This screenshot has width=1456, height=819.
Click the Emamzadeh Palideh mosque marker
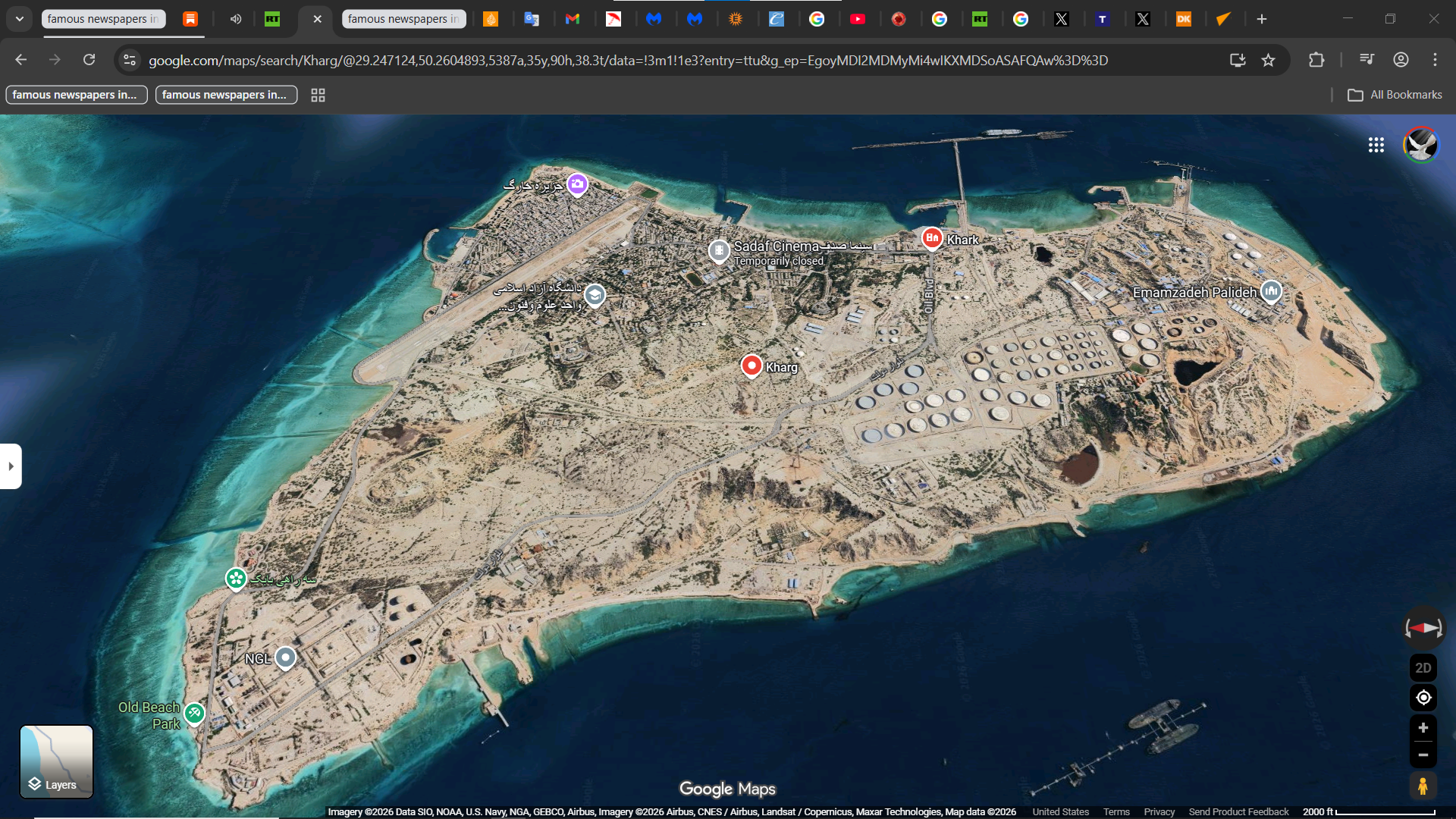[1271, 291]
